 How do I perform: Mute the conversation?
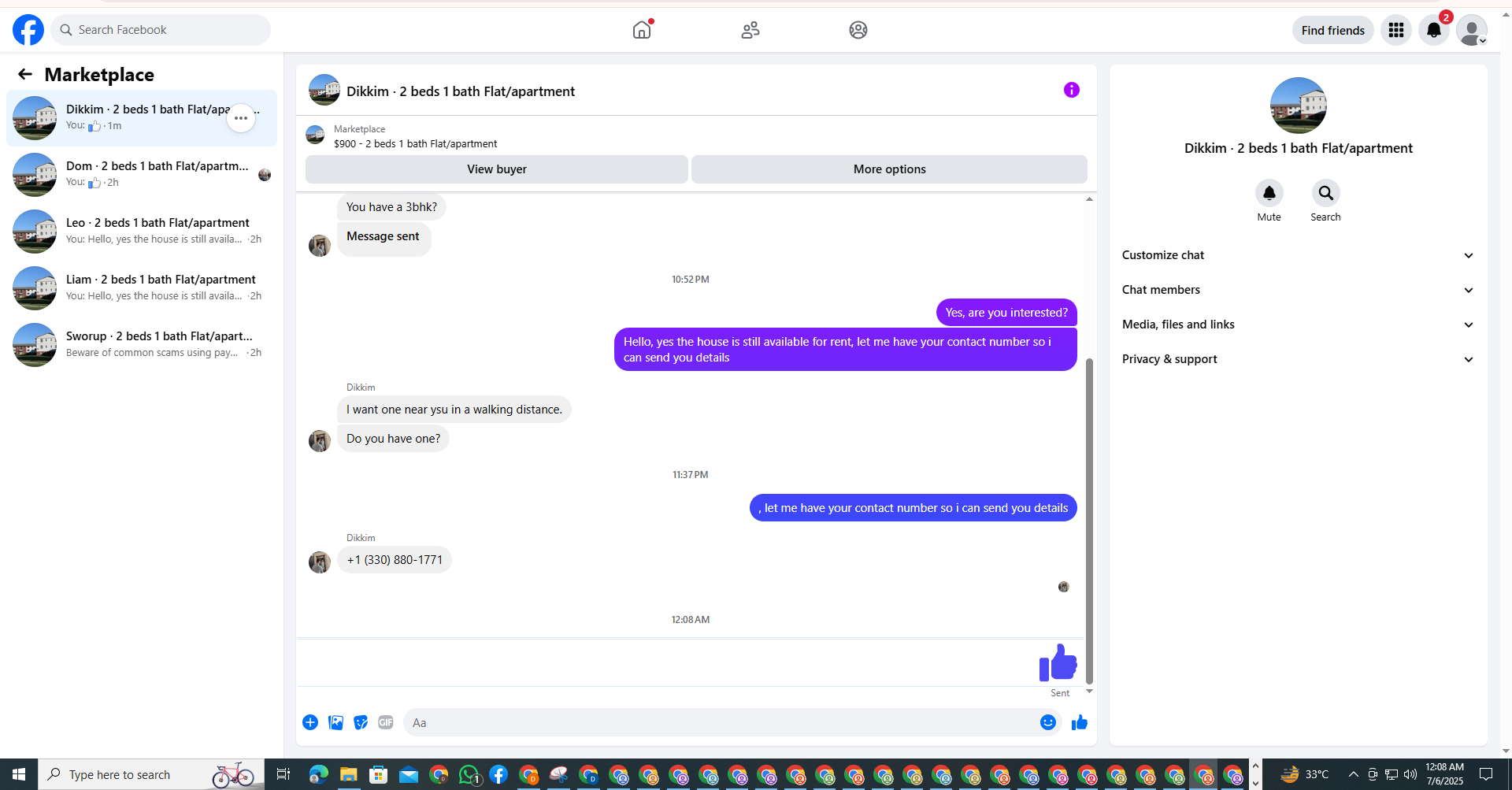(x=1269, y=193)
